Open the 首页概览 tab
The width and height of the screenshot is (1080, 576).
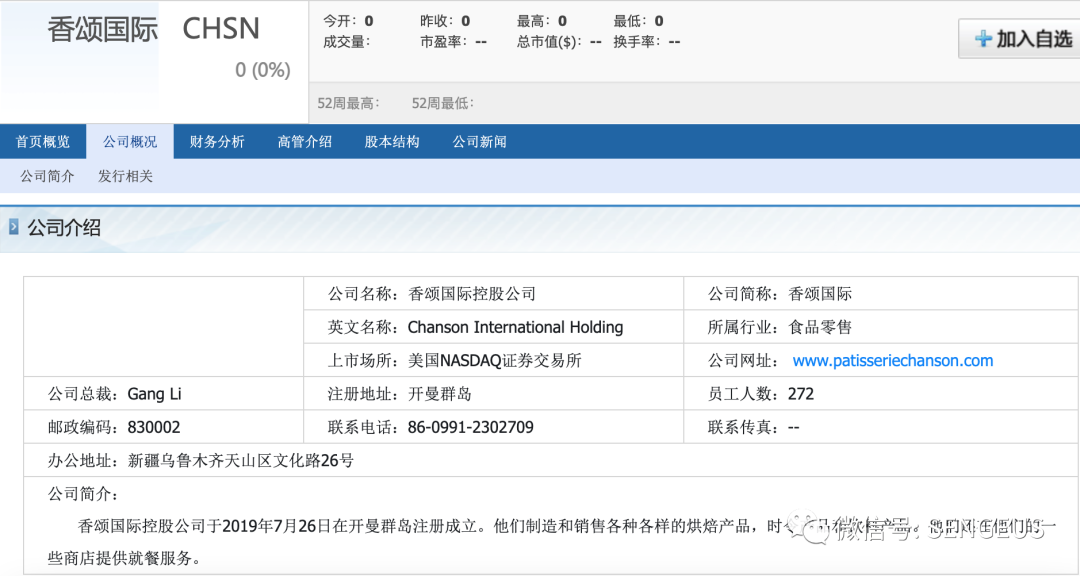pos(43,142)
